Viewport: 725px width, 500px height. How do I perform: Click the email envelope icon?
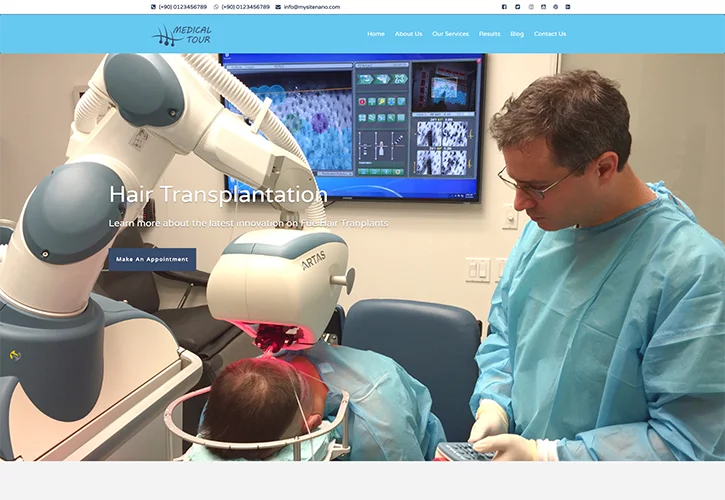pos(278,7)
